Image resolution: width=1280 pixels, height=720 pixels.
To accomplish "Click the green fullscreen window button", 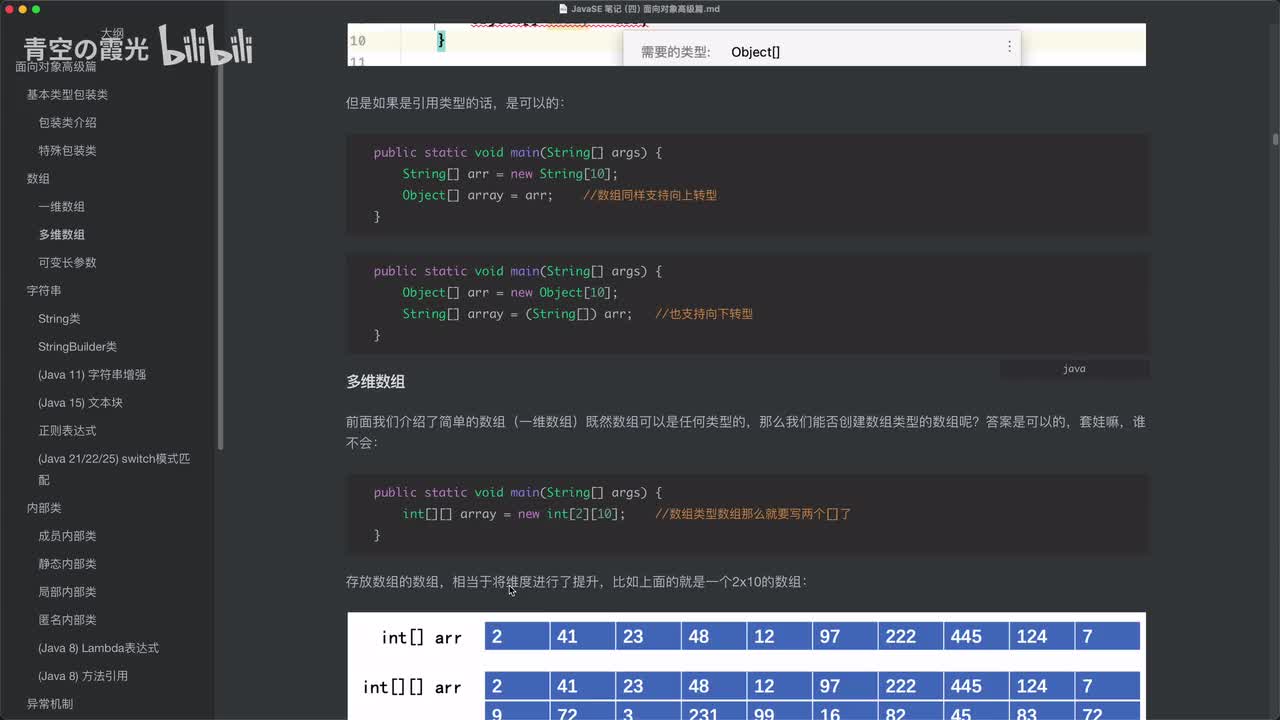I will [36, 9].
